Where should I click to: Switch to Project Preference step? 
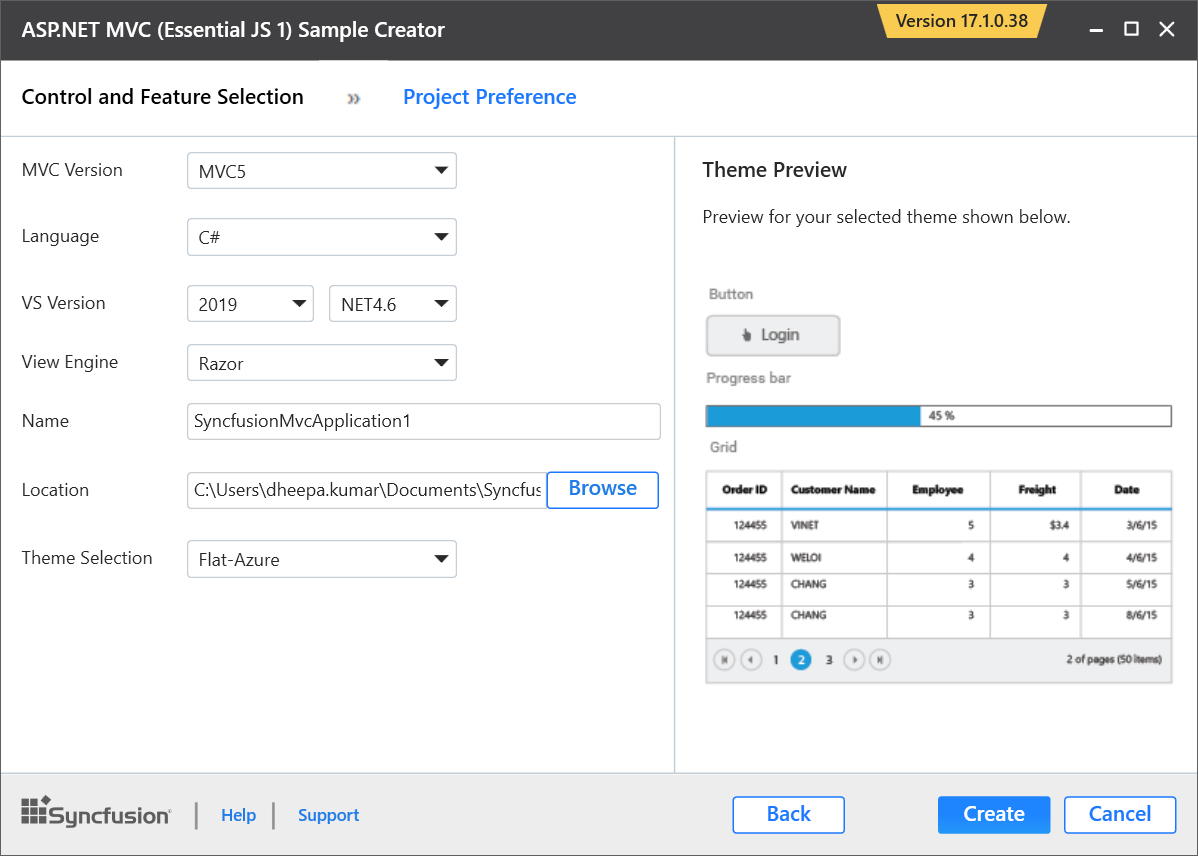click(489, 97)
